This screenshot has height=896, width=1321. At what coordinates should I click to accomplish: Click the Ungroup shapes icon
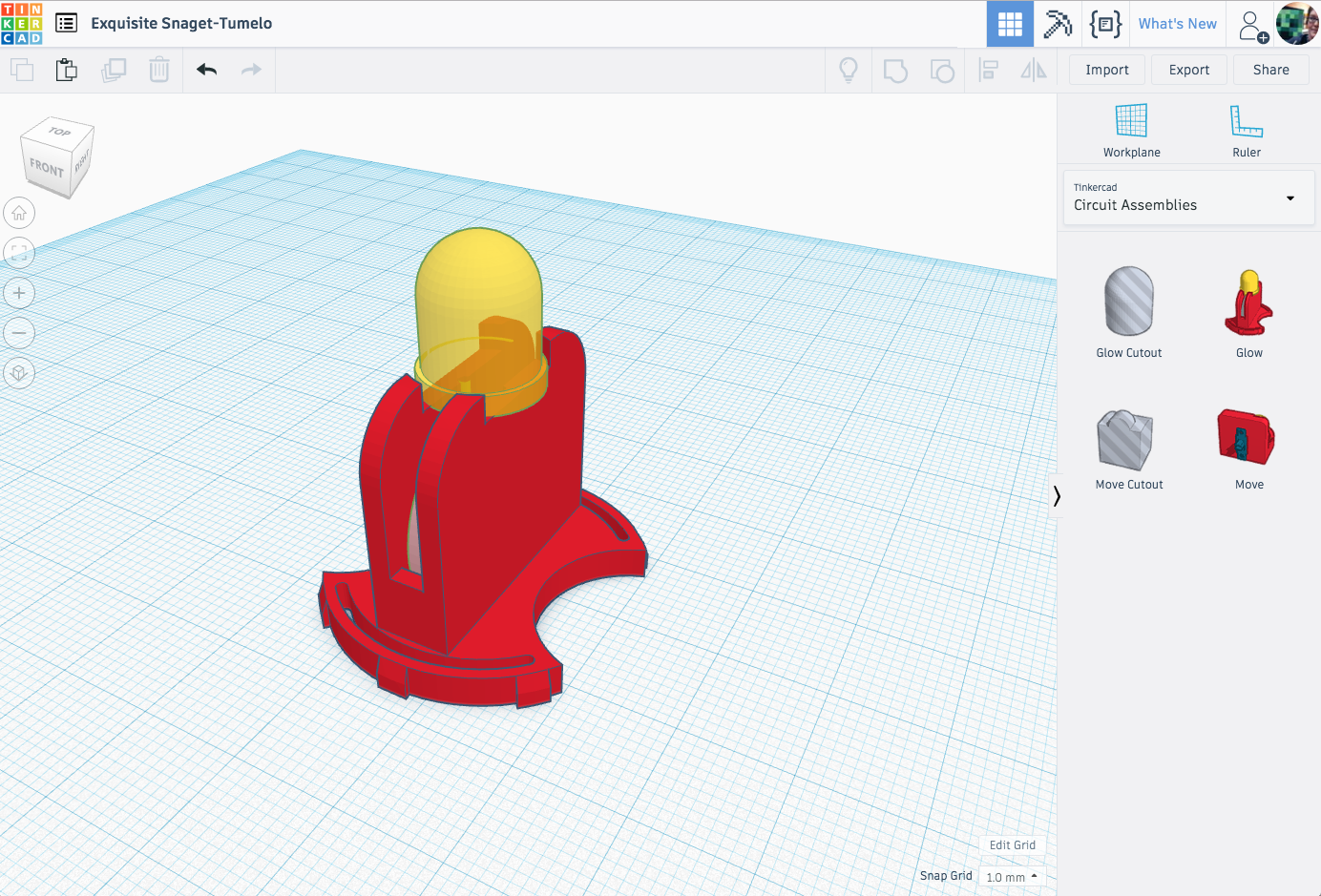pyautogui.click(x=942, y=71)
